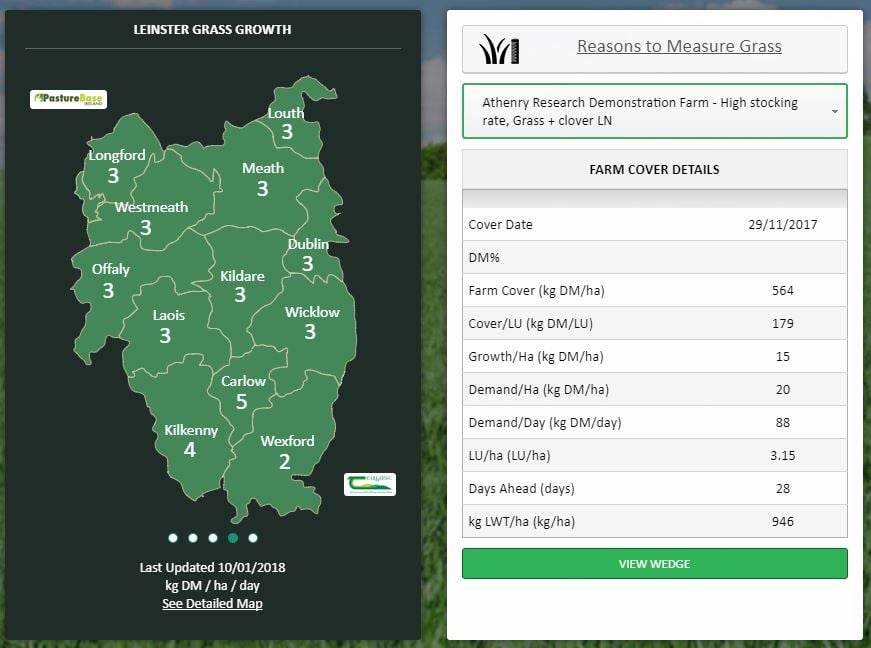
Task: Select Louth county on the map
Action: pos(287,122)
